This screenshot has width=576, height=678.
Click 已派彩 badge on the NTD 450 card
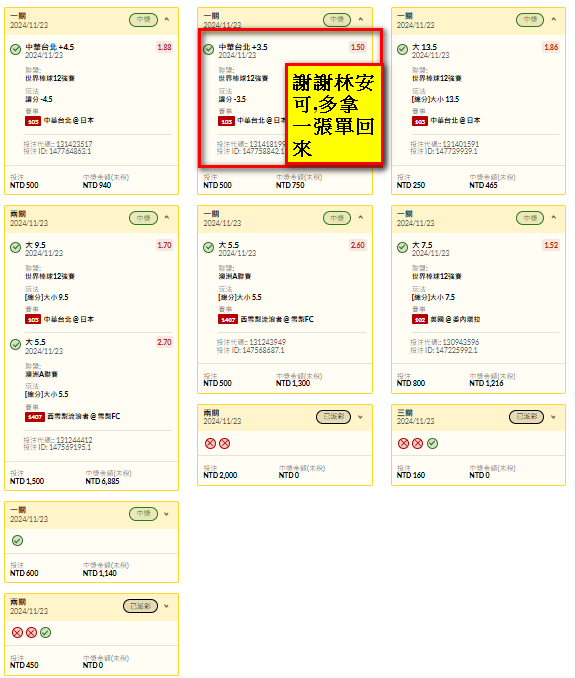(141, 606)
